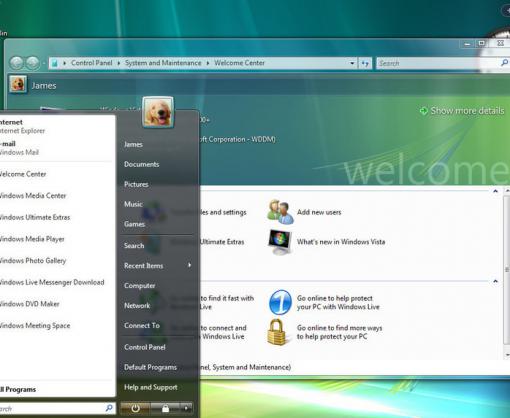Open Search from Start menu
510x418 pixels.
(134, 246)
